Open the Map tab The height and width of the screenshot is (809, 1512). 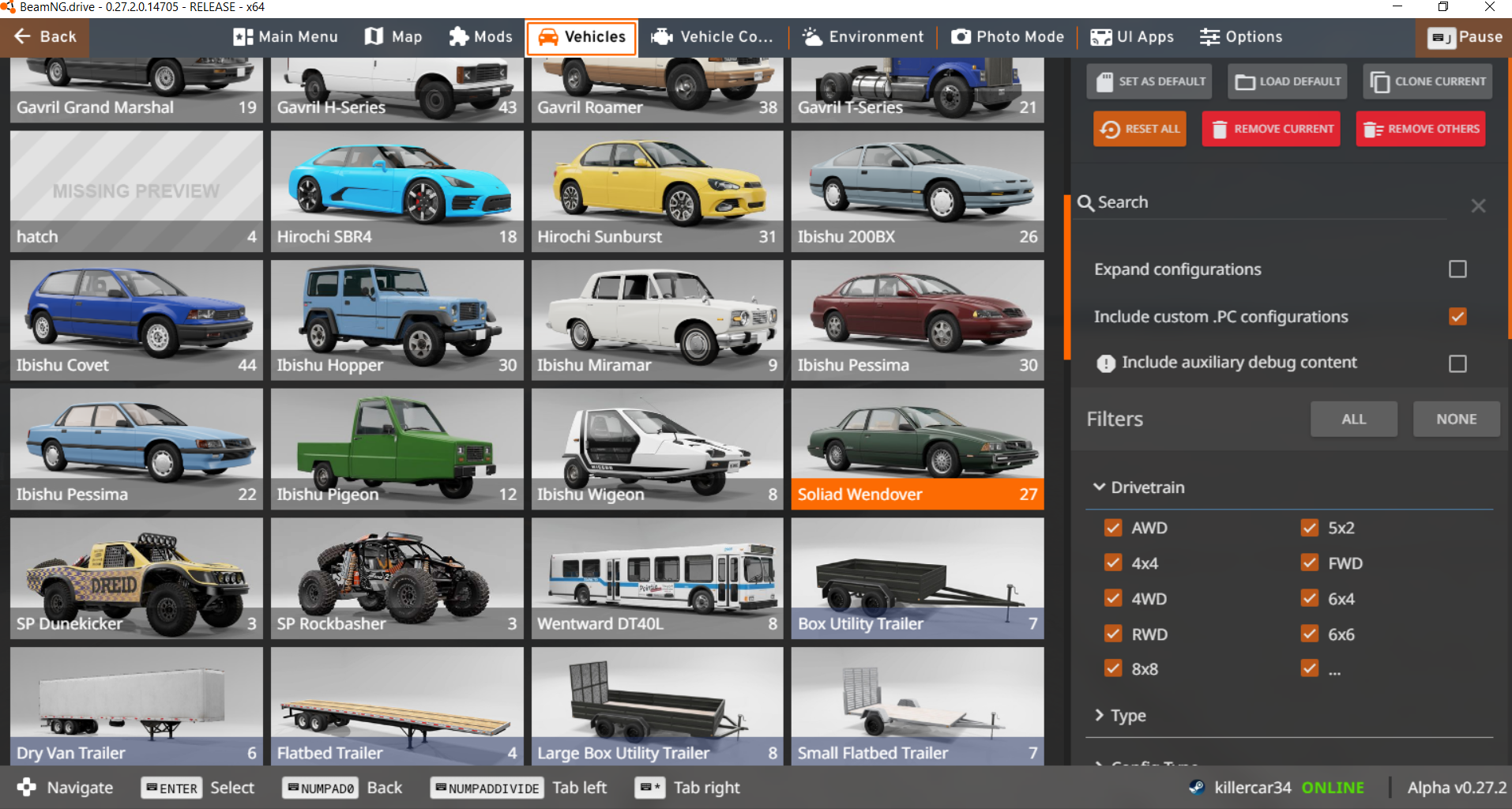(393, 37)
